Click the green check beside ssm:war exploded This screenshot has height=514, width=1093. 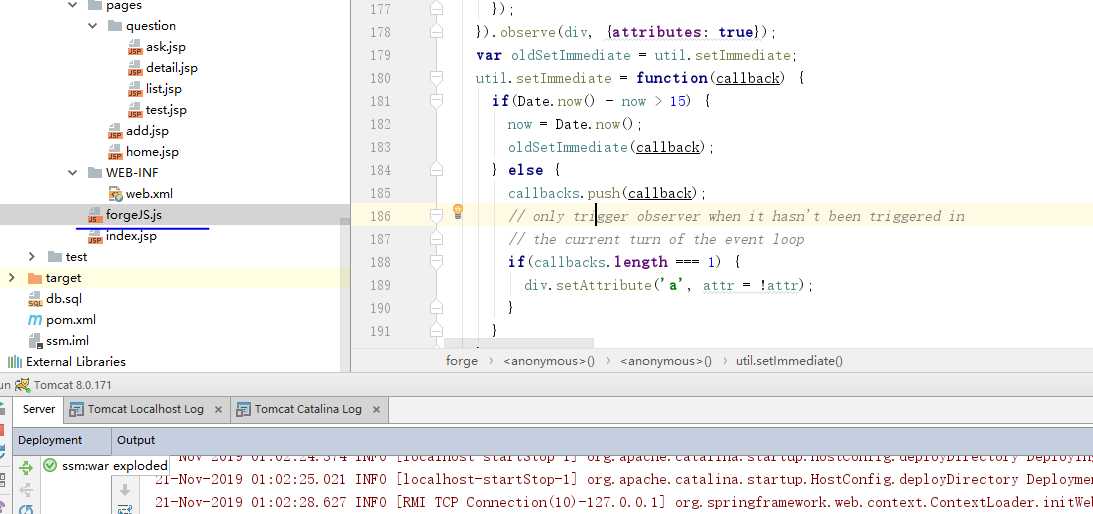point(50,465)
